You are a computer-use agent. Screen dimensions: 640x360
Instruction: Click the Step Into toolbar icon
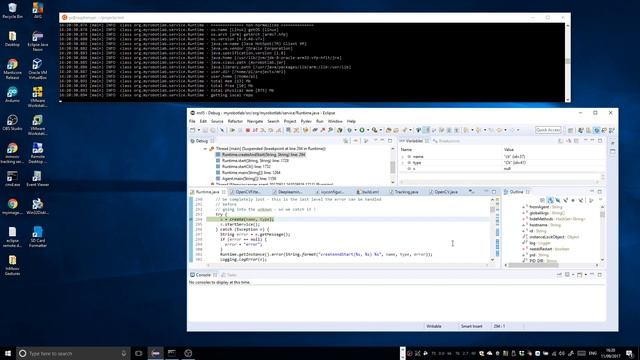pyautogui.click(x=262, y=130)
